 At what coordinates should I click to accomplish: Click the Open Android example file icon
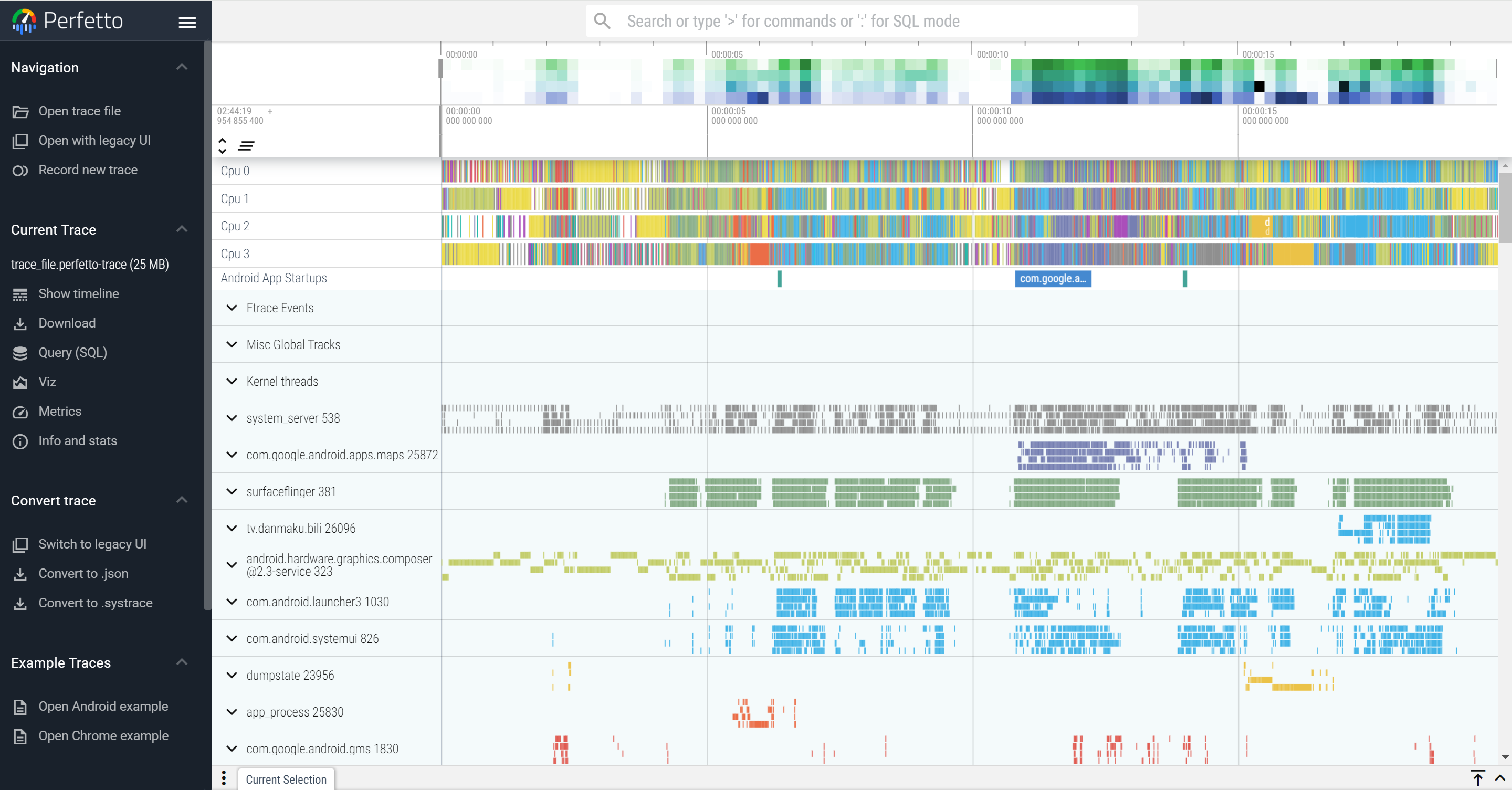tap(20, 707)
